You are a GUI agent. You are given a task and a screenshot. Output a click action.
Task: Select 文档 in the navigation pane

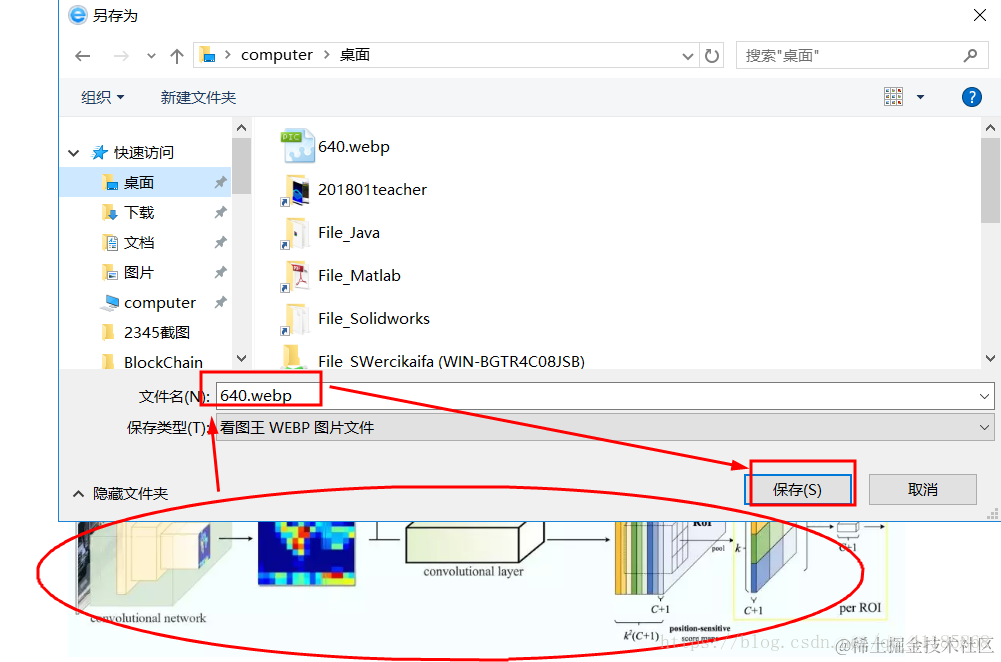(x=139, y=242)
